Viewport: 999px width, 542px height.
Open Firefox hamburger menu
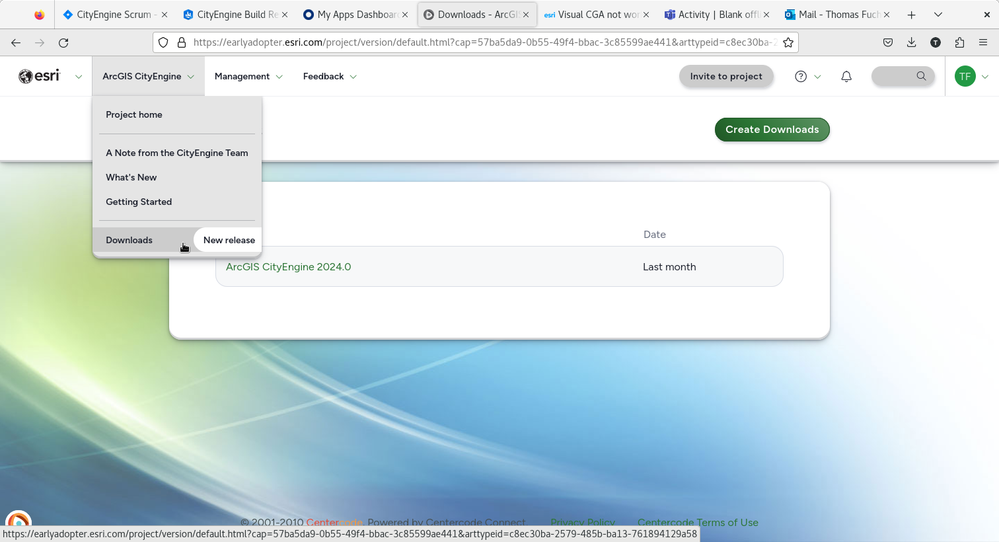(983, 43)
